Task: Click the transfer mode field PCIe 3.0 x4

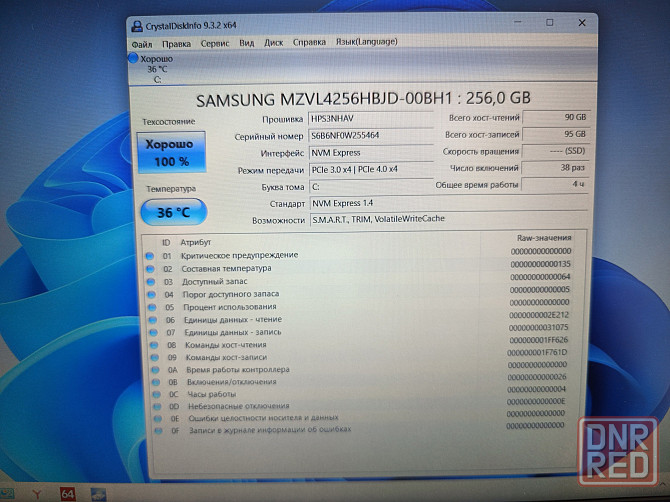Action: pyautogui.click(x=370, y=170)
